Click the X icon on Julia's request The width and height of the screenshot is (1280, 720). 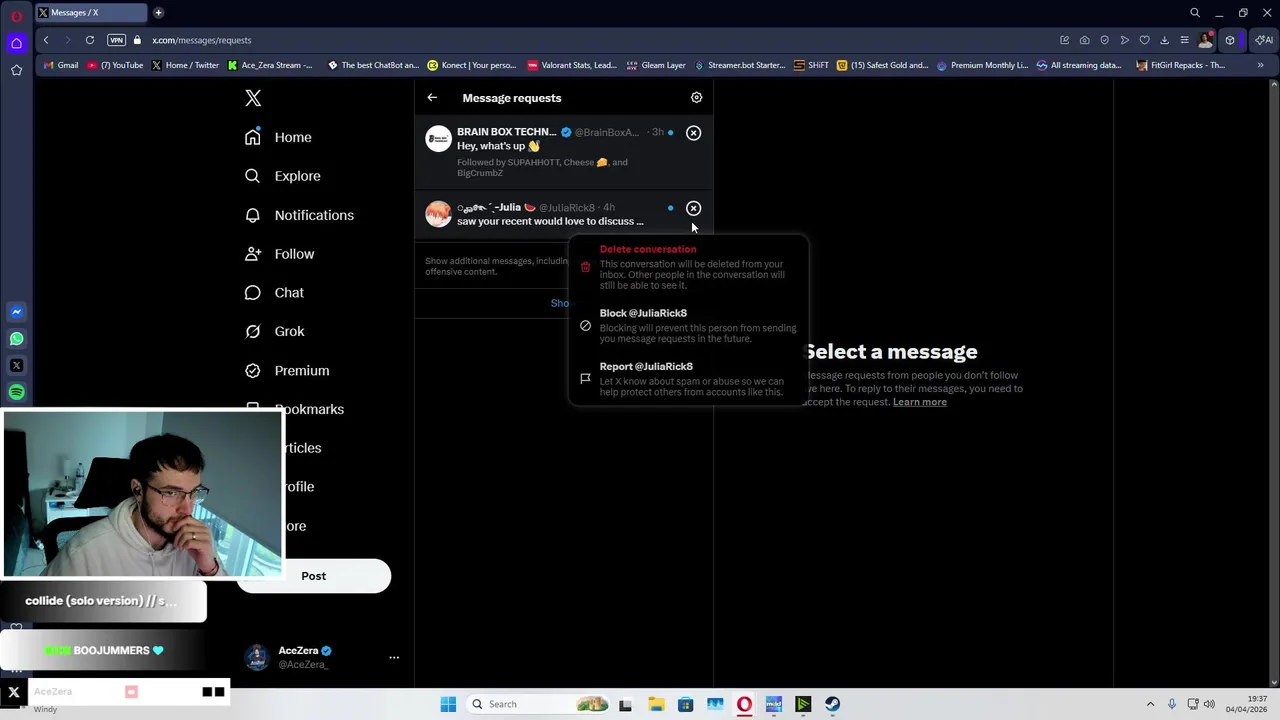pos(694,208)
